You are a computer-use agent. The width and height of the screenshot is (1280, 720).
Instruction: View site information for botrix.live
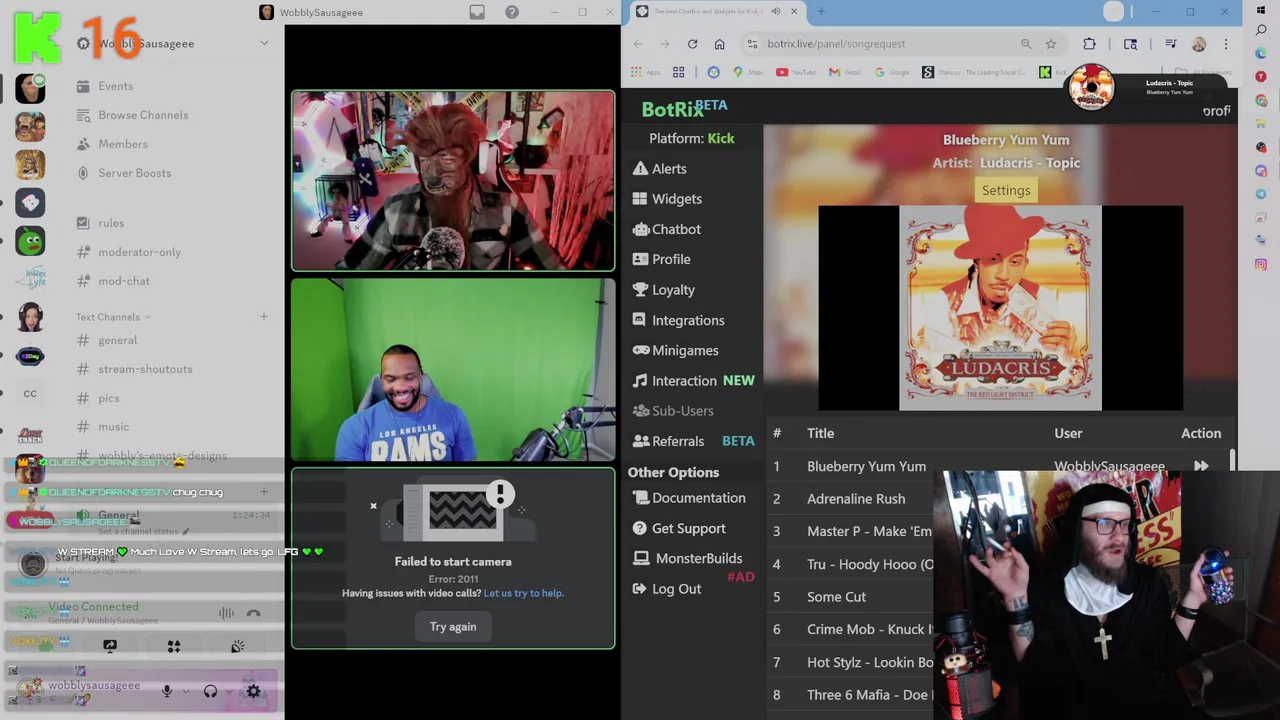[752, 44]
